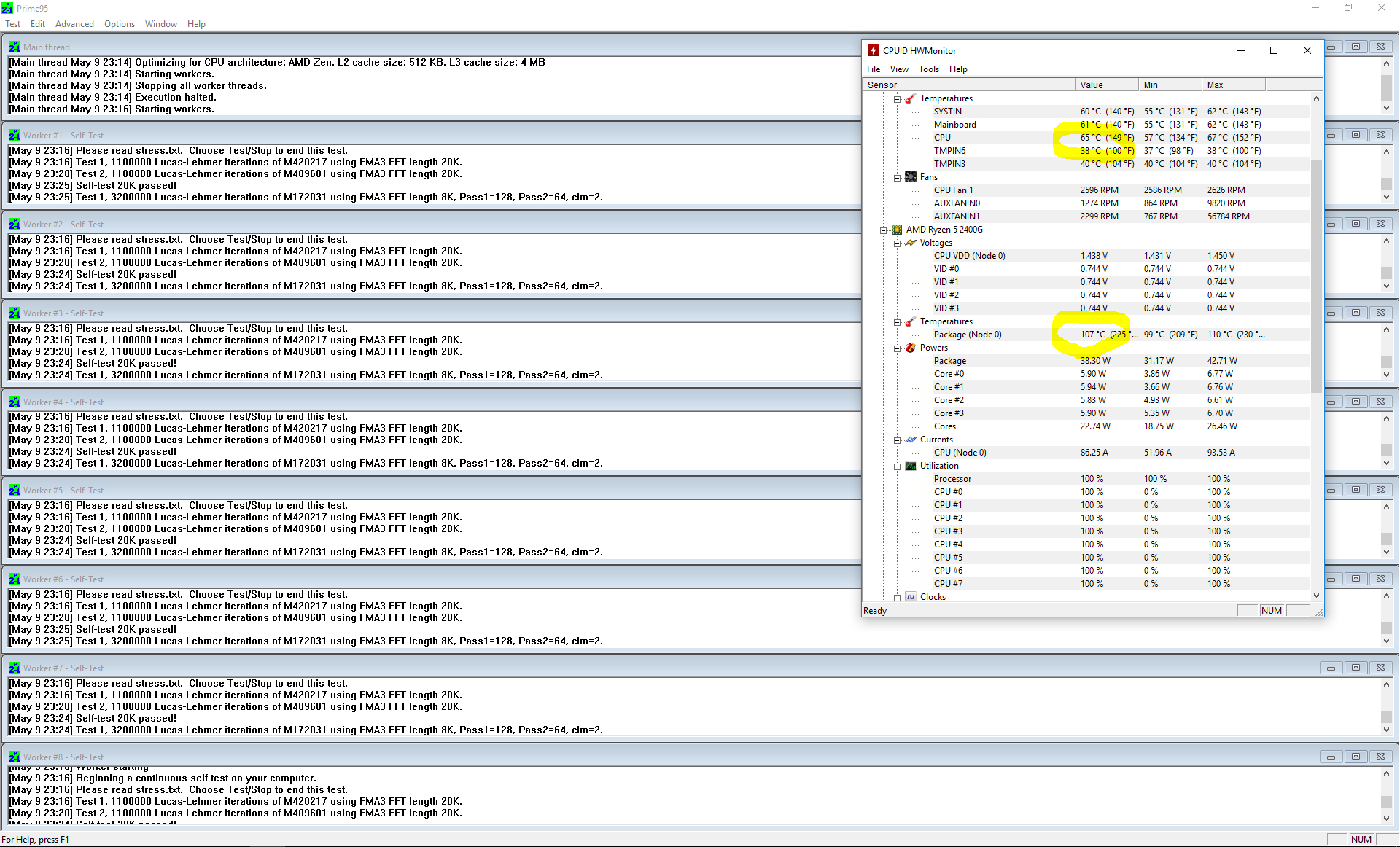
Task: Click the Powers category flame icon
Action: tap(911, 348)
